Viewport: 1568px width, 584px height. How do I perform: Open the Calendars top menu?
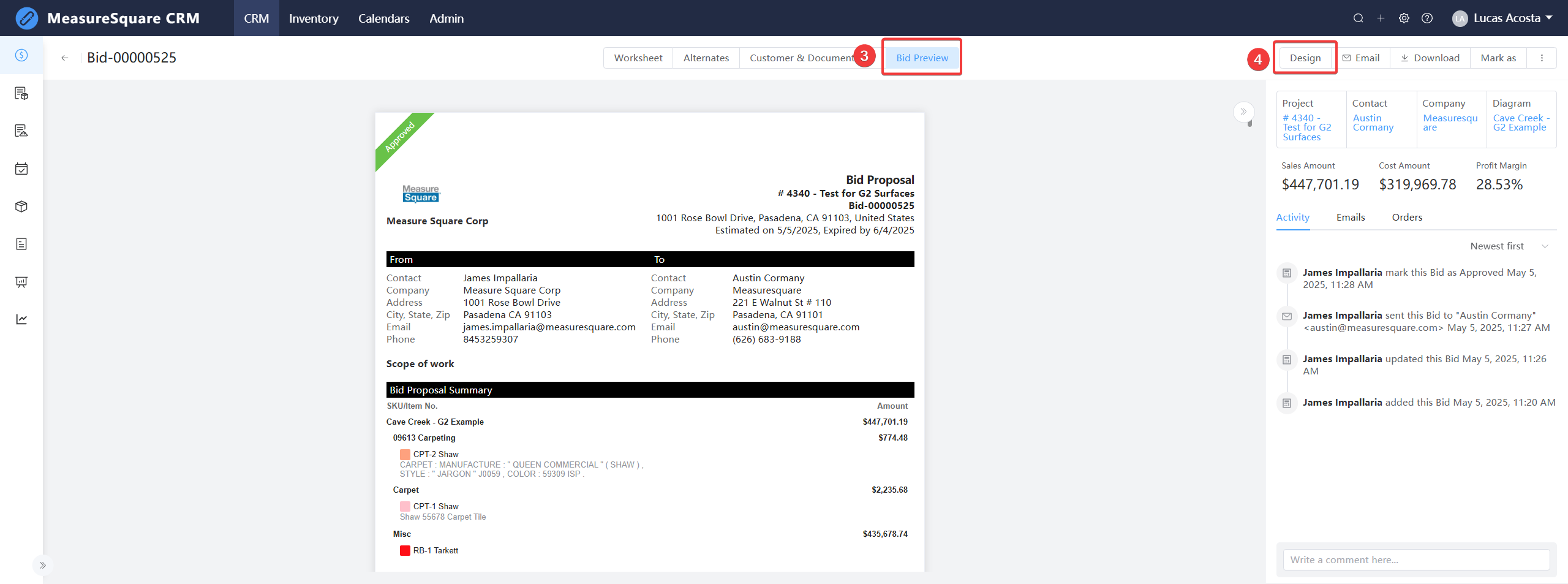pos(383,18)
